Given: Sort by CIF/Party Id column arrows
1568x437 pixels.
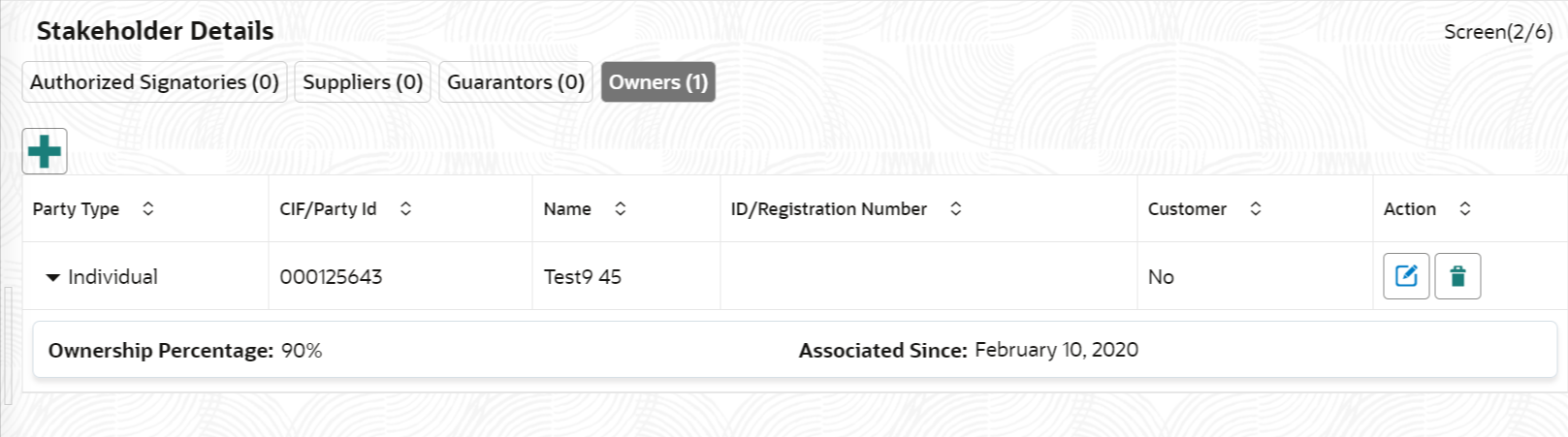Looking at the screenshot, I should (405, 208).
